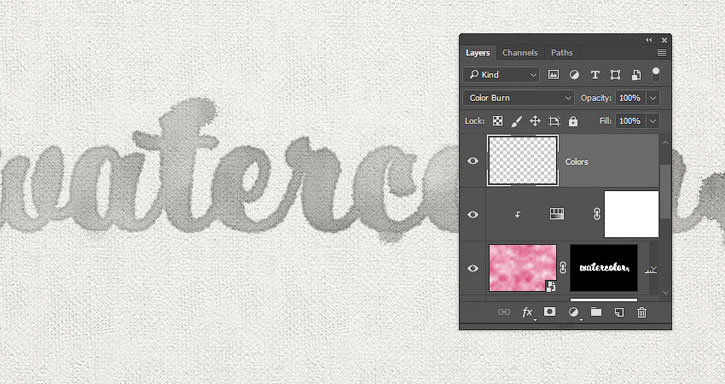Hide the Colors layer
The width and height of the screenshot is (725, 384).
pos(473,161)
